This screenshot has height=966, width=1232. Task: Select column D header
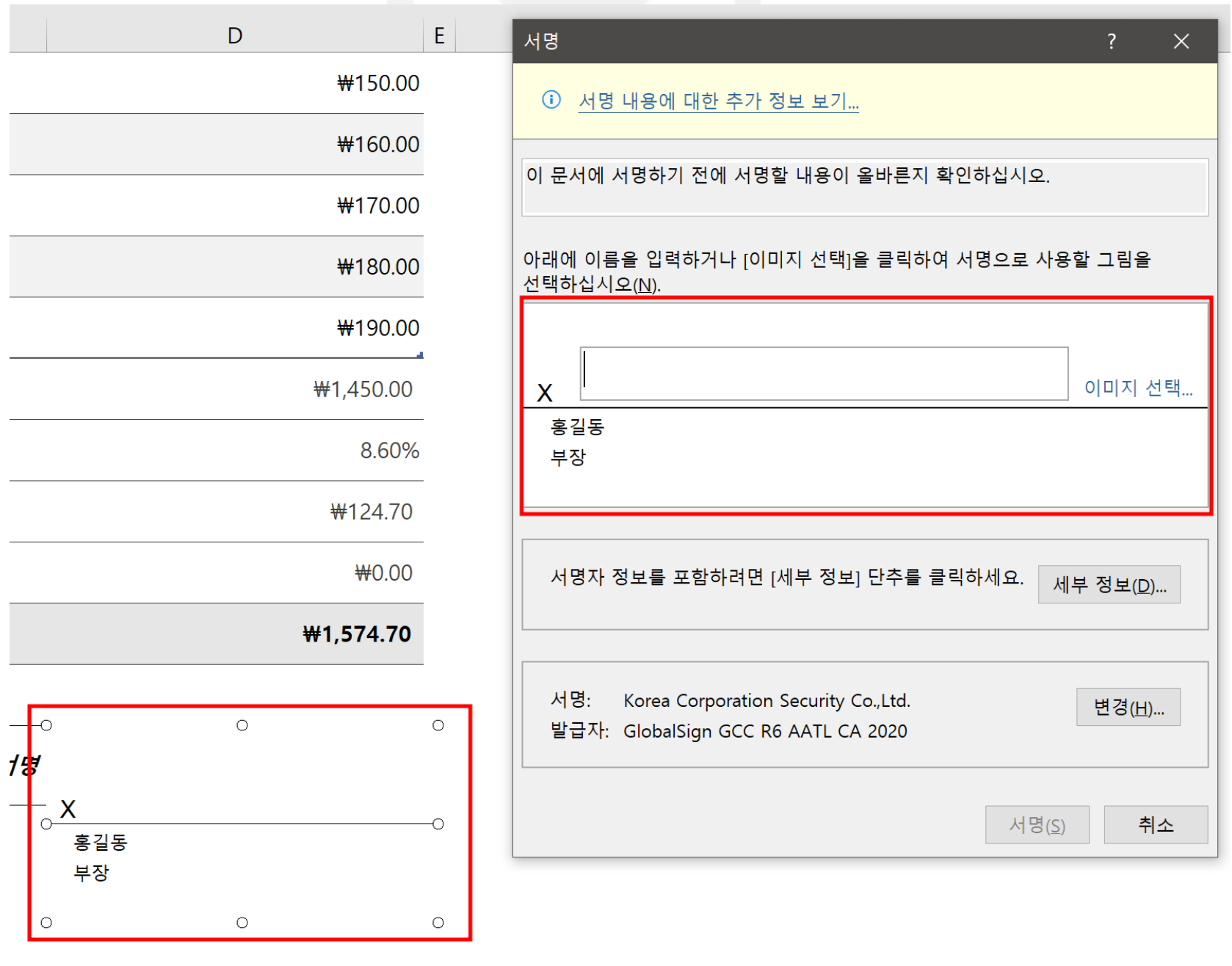[235, 36]
